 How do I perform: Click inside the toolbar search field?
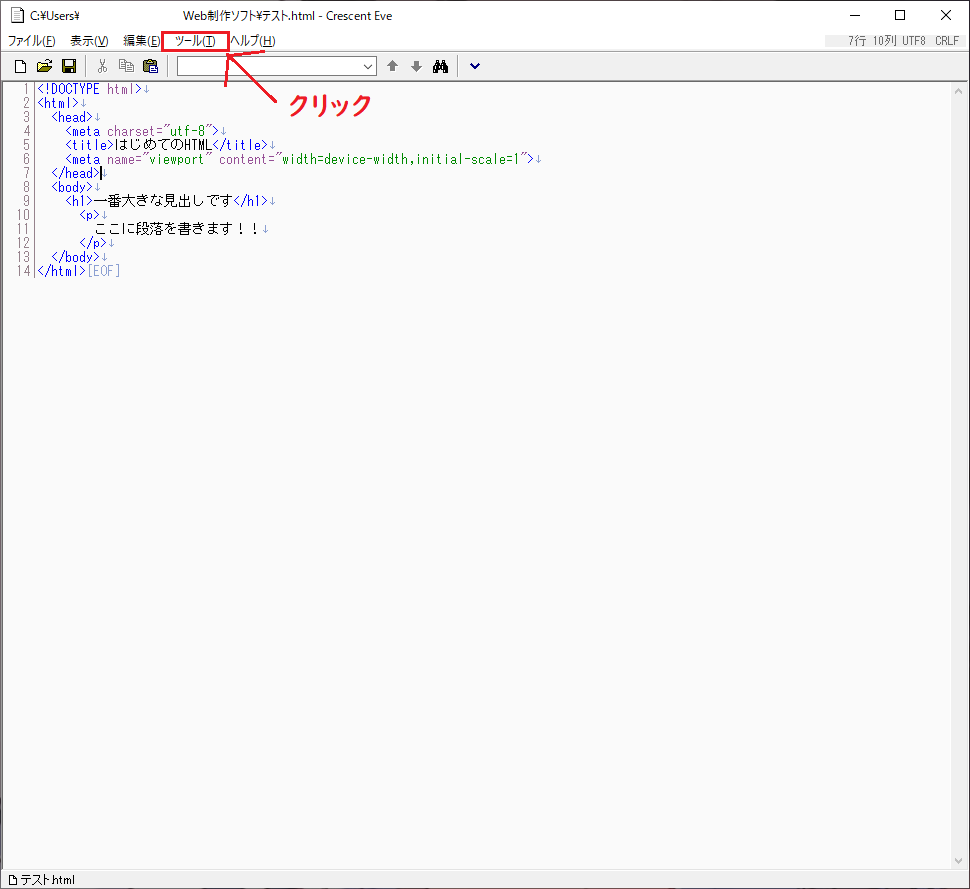pyautogui.click(x=268, y=66)
